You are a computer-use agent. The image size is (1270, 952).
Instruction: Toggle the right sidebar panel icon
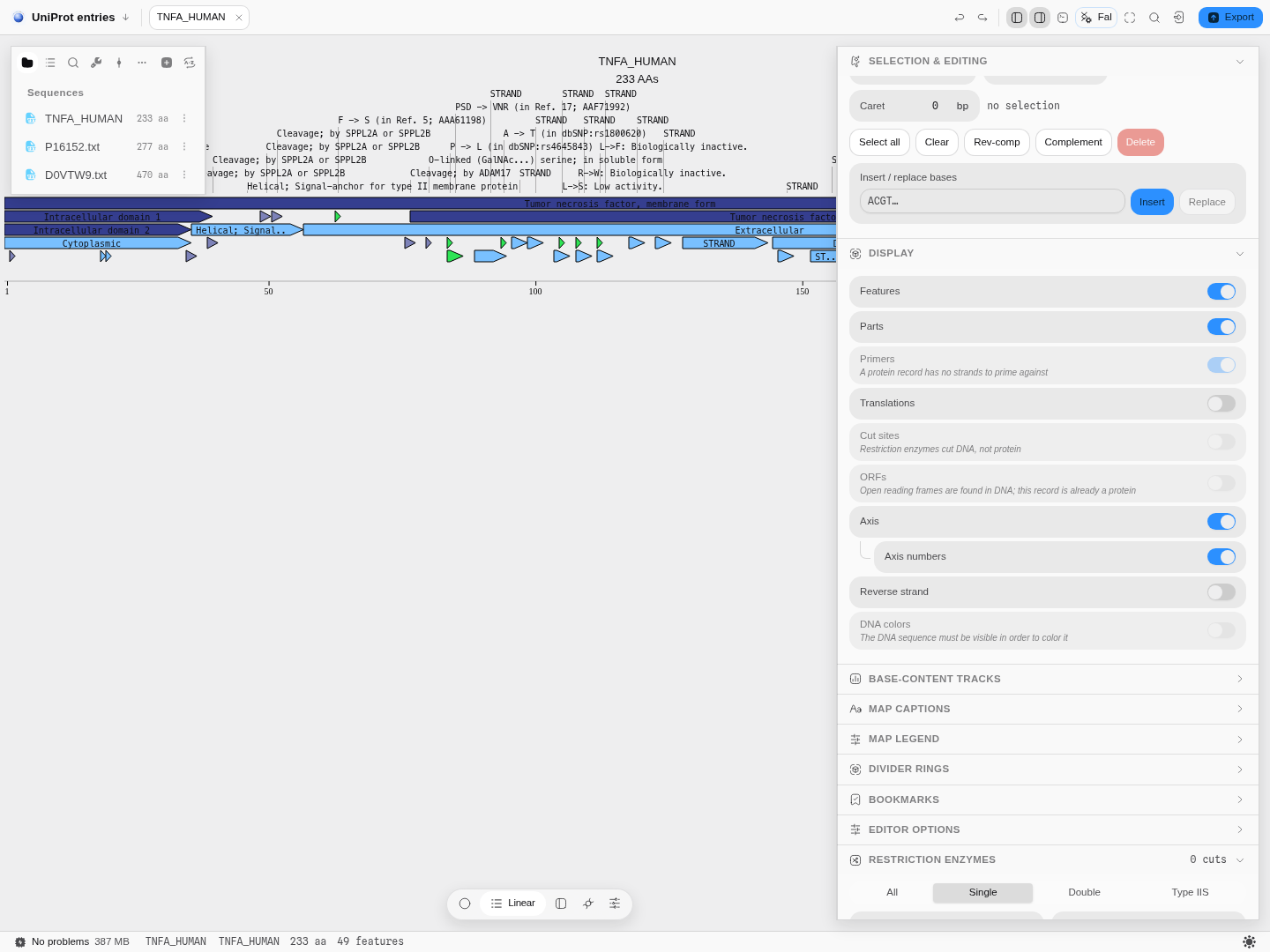[x=1040, y=18]
